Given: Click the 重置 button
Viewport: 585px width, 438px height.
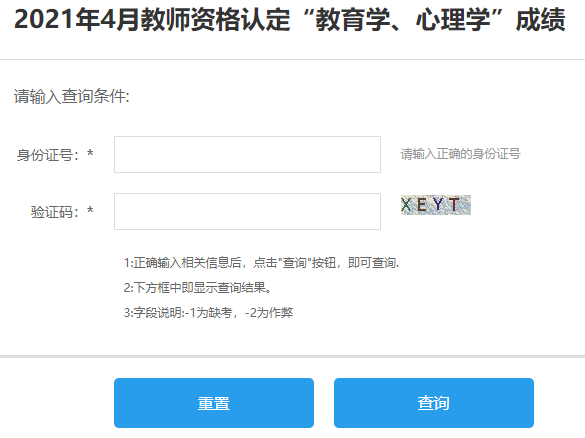Looking at the screenshot, I should (214, 403).
